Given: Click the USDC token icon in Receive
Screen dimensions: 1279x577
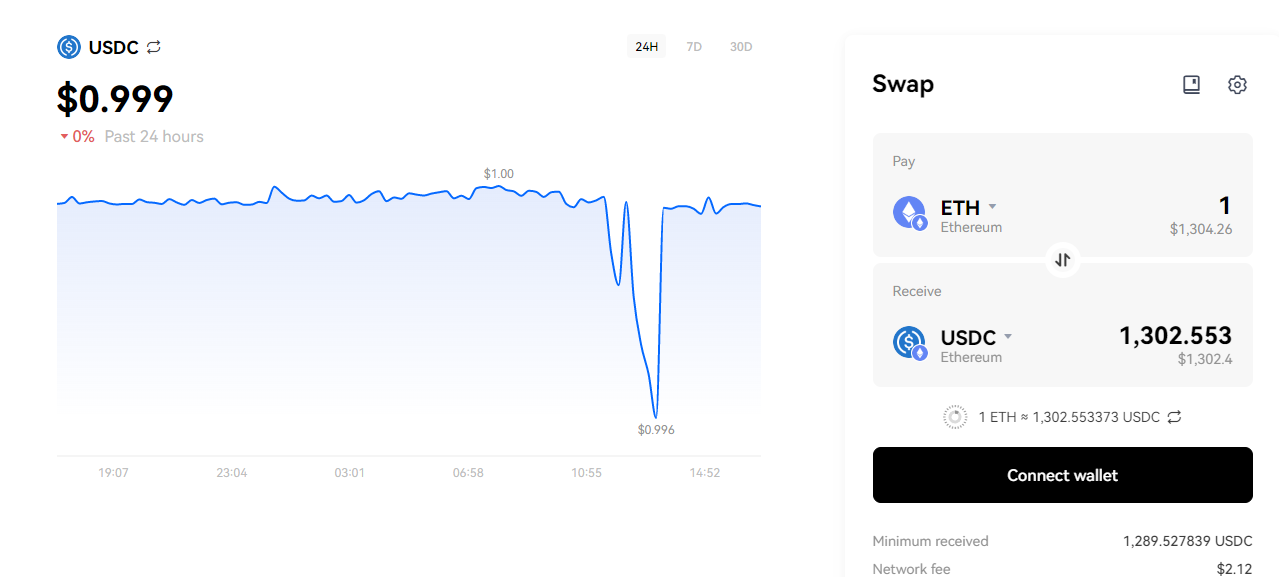Looking at the screenshot, I should click(910, 343).
